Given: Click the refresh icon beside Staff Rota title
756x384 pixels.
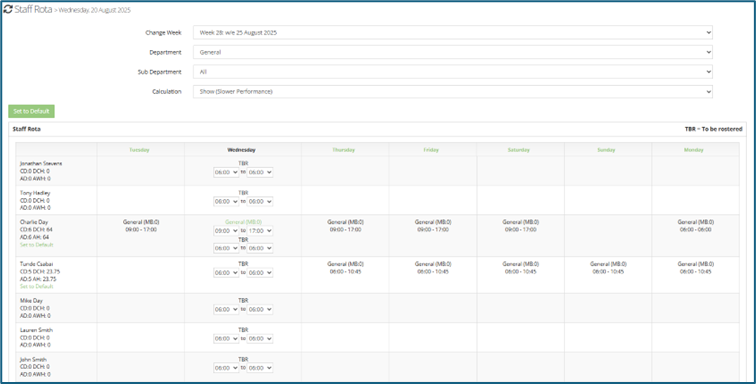Looking at the screenshot, I should pyautogui.click(x=8, y=9).
